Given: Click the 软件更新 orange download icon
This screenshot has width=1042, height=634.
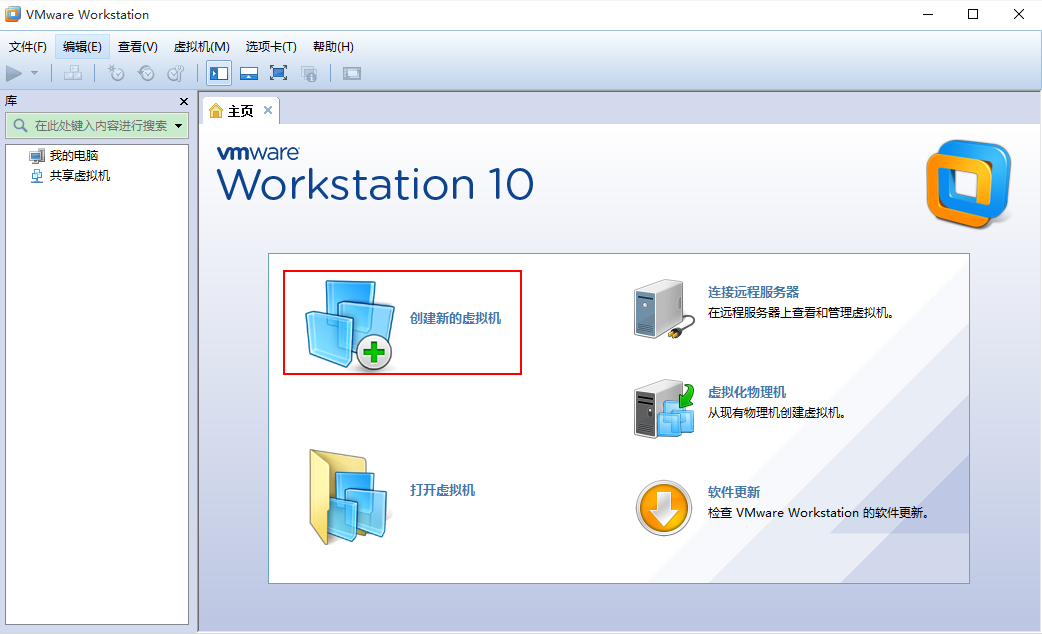Looking at the screenshot, I should (x=663, y=508).
